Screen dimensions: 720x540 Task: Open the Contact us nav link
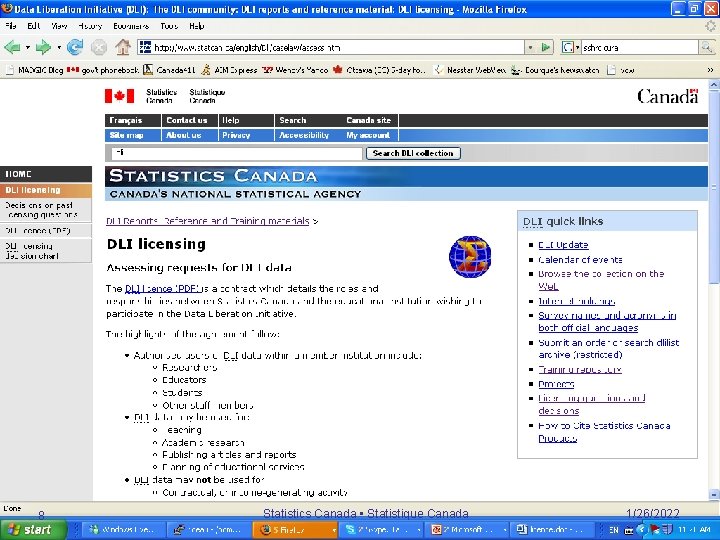coord(187,120)
